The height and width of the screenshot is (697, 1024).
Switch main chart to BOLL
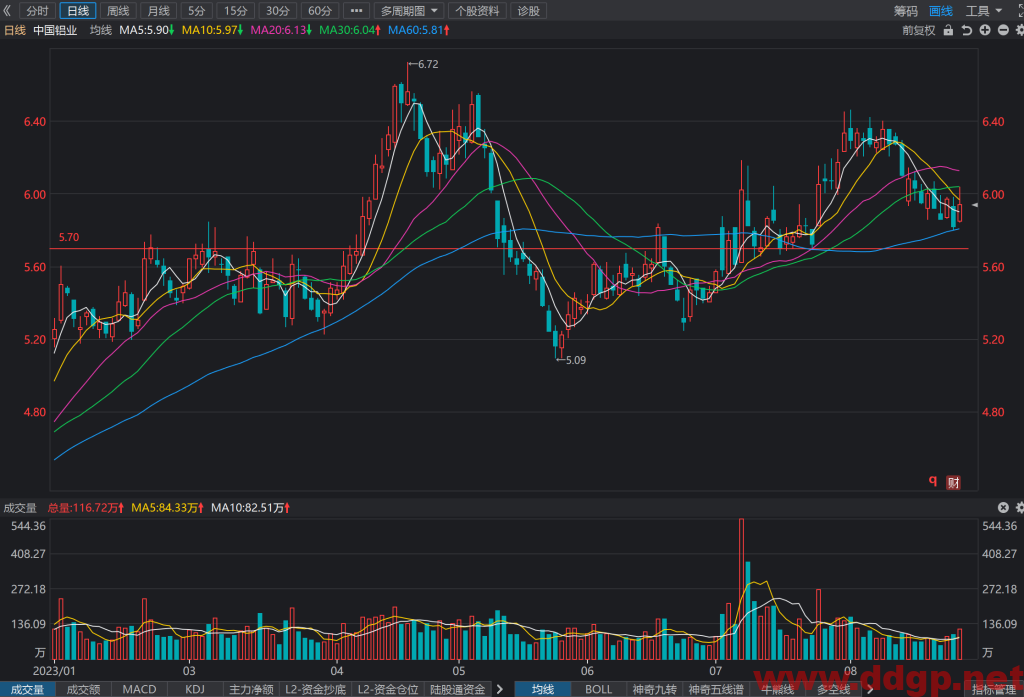pyautogui.click(x=598, y=689)
